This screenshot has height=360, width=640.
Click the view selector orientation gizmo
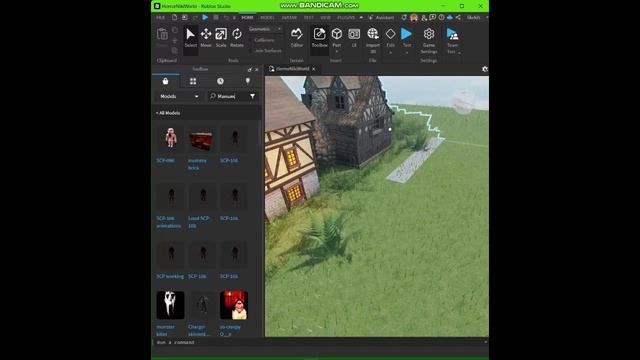click(x=464, y=102)
